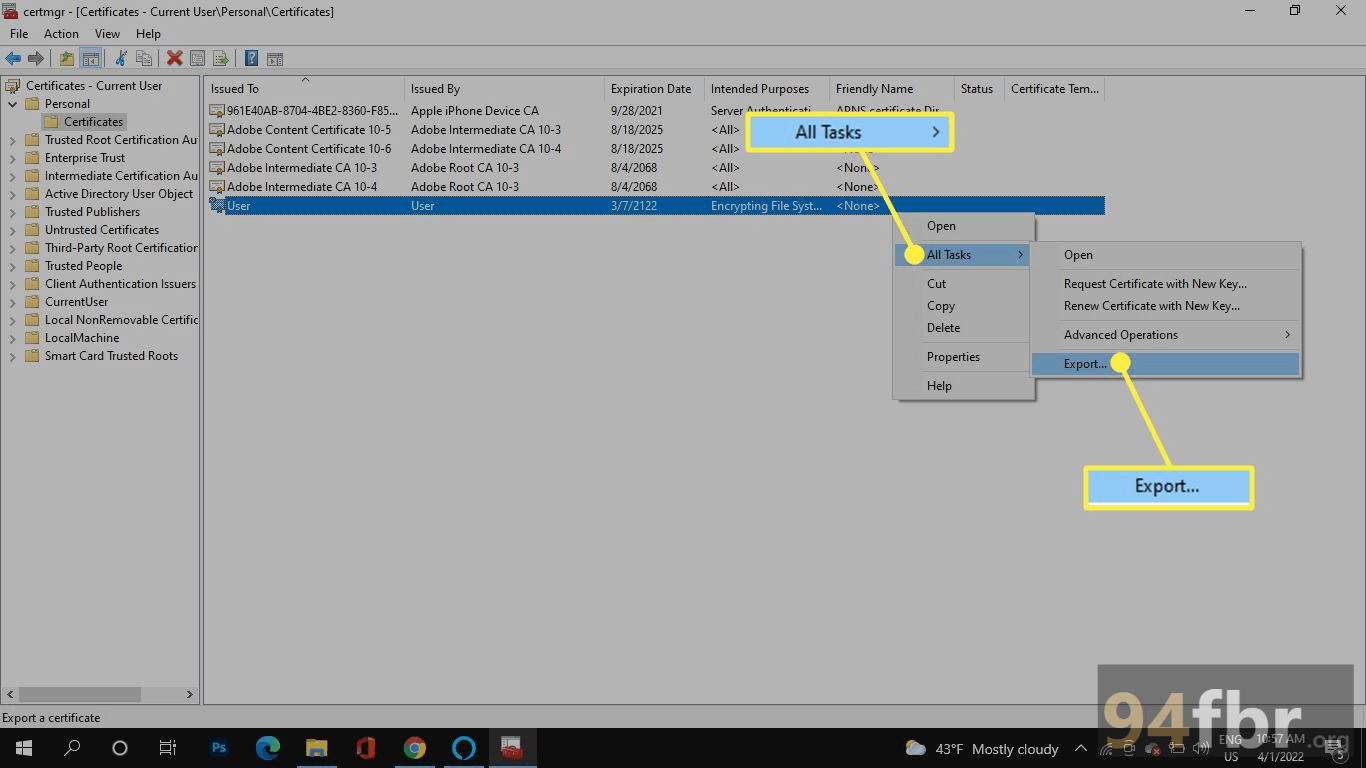This screenshot has height=768, width=1366.
Task: Click the All Tasks context menu item
Action: click(963, 255)
